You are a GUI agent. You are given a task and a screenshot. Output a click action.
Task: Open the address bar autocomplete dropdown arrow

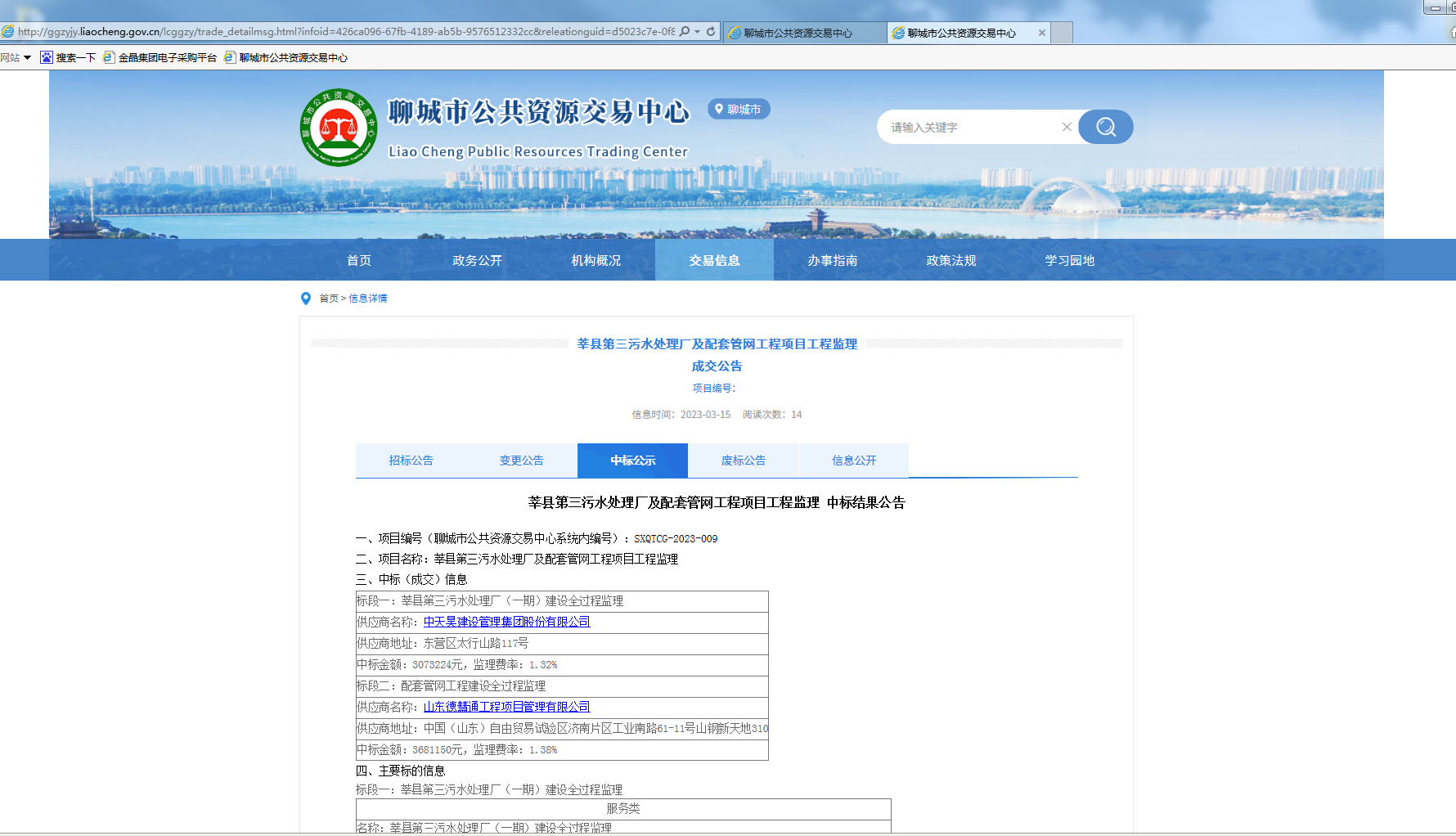[698, 32]
